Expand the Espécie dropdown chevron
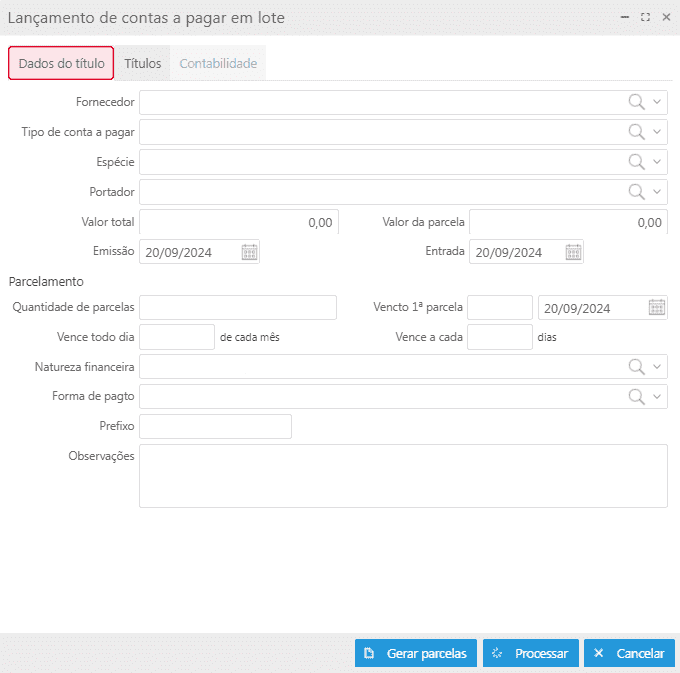Viewport: 680px width, 673px height. (657, 162)
